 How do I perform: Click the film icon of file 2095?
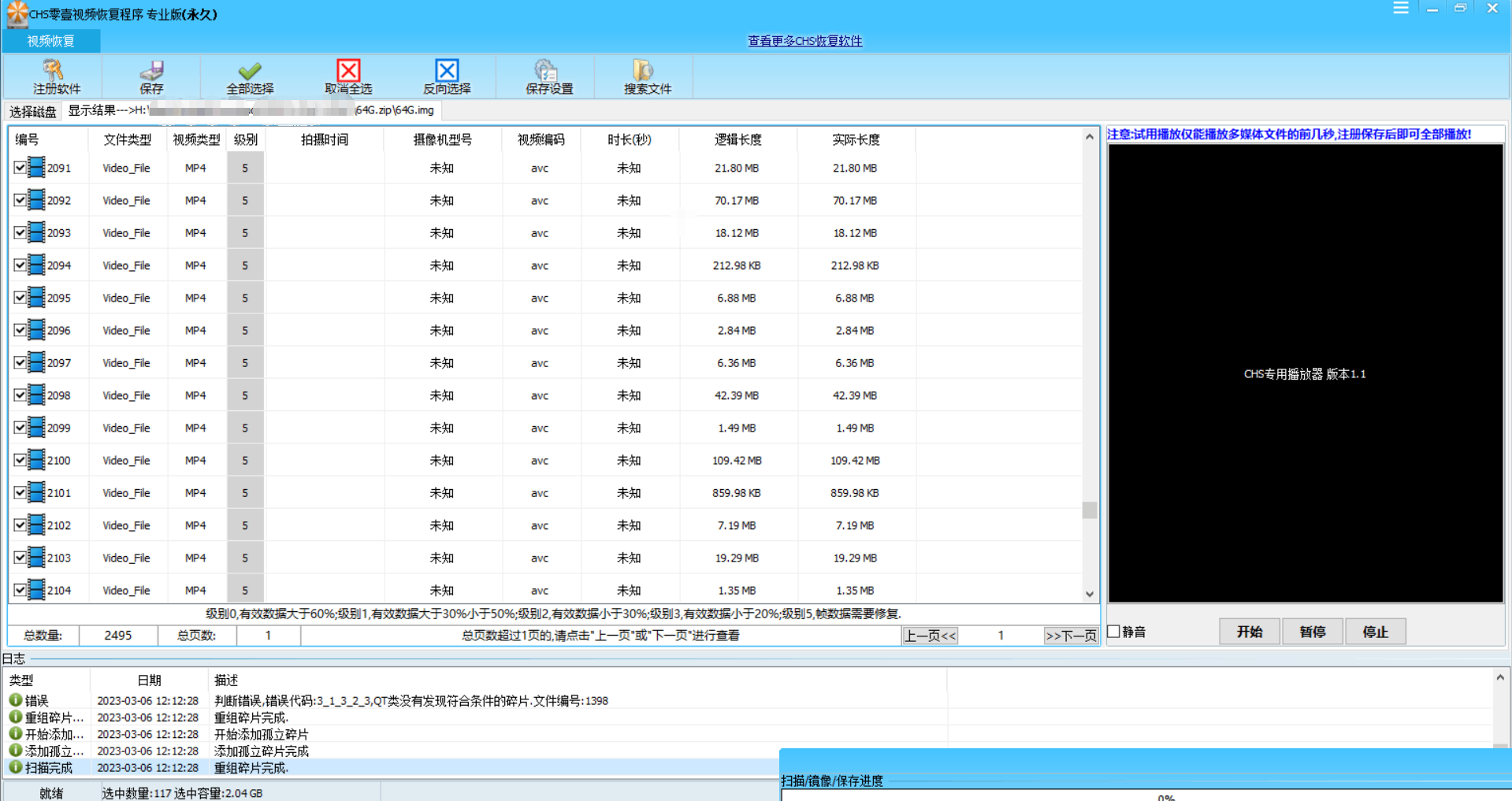point(36,297)
